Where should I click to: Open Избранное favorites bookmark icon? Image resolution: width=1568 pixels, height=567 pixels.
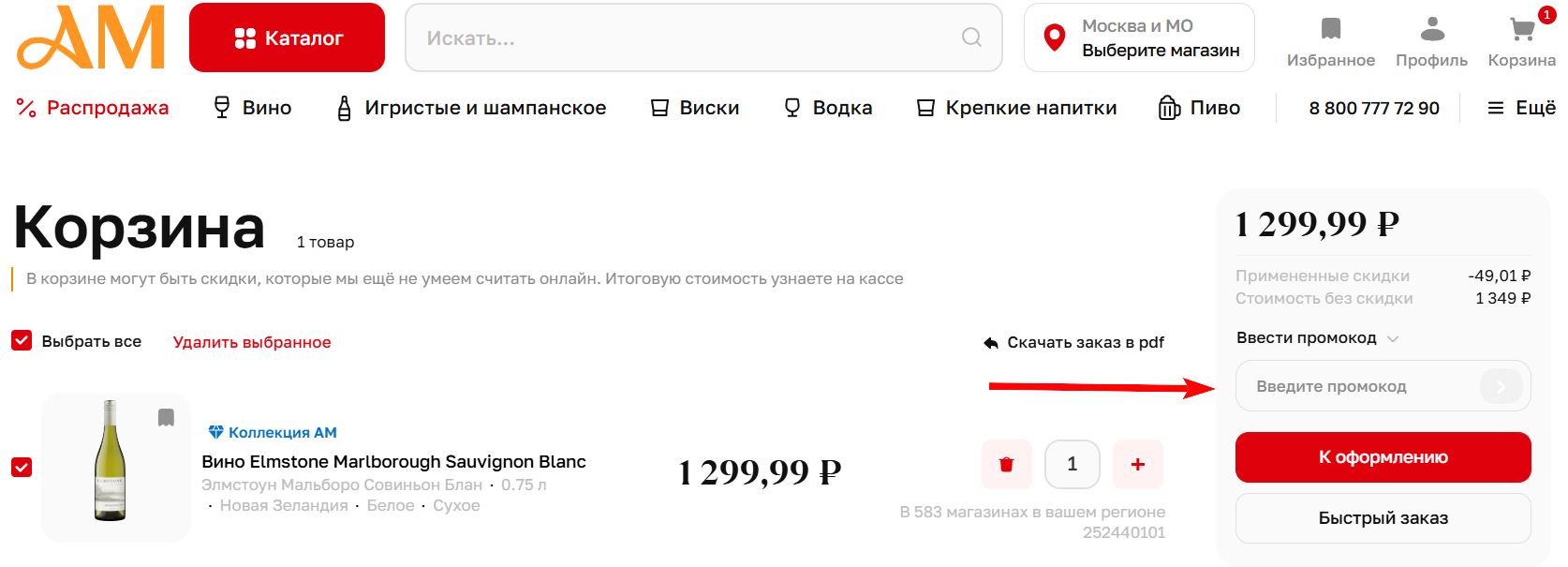tap(1330, 29)
